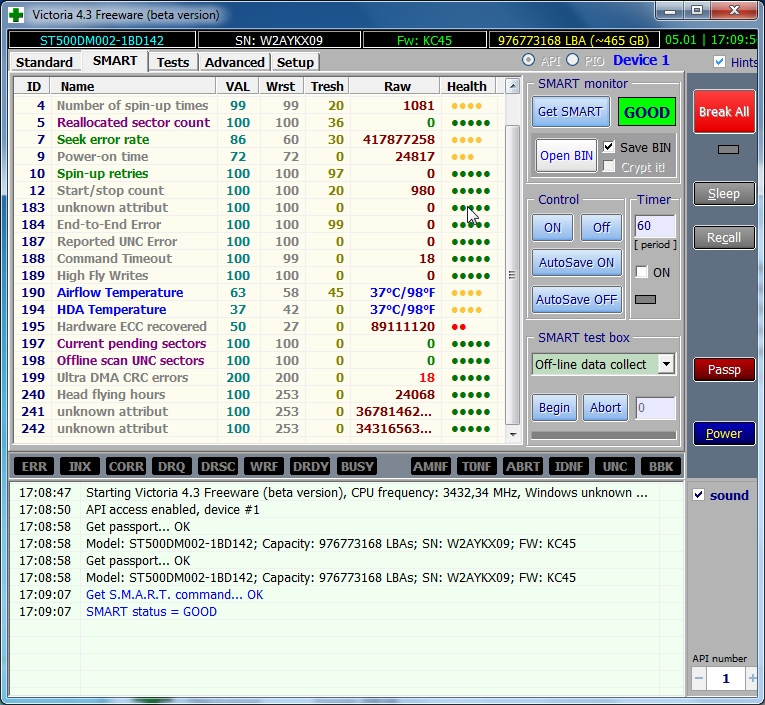Image resolution: width=765 pixels, height=705 pixels.
Task: Click the red health dots for Hardware ECC recovered
Action: click(459, 327)
